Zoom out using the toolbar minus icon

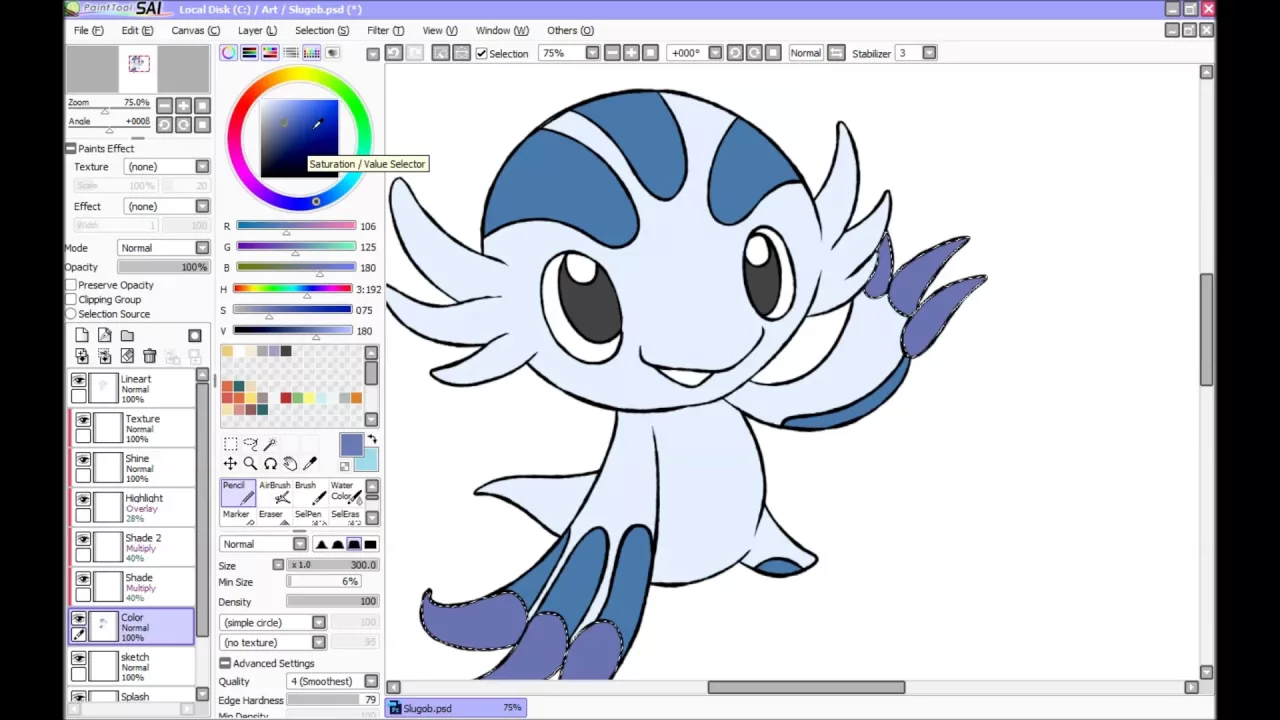pos(613,53)
